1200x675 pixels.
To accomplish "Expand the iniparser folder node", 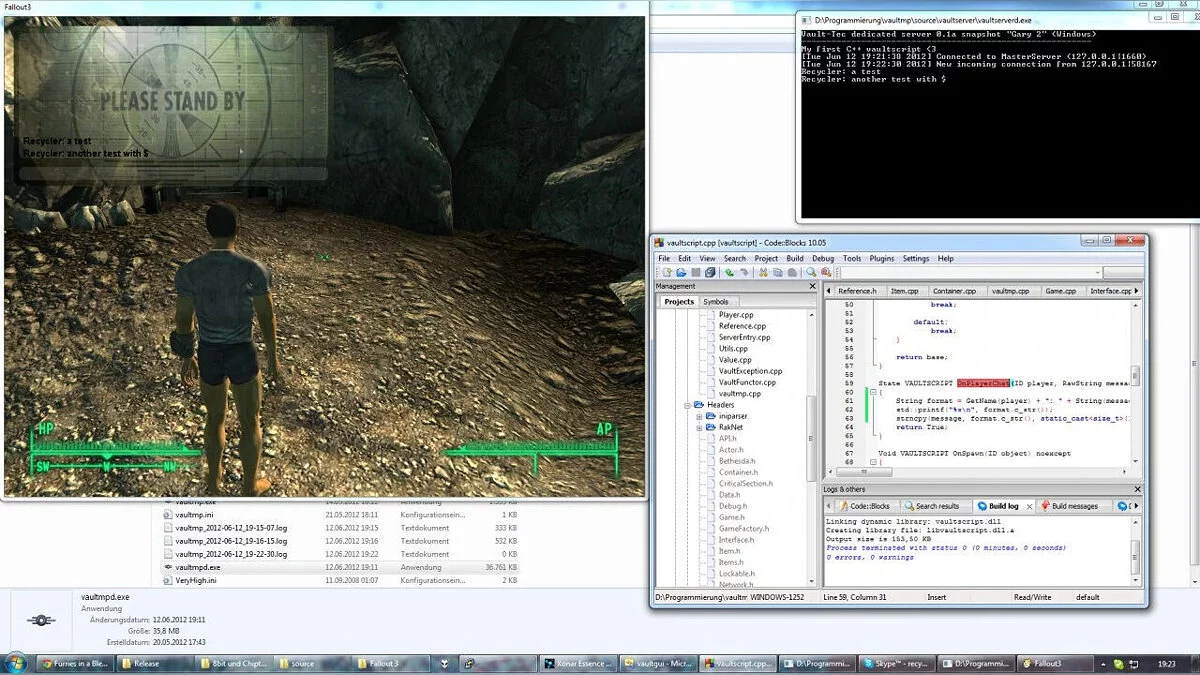I will (700, 416).
